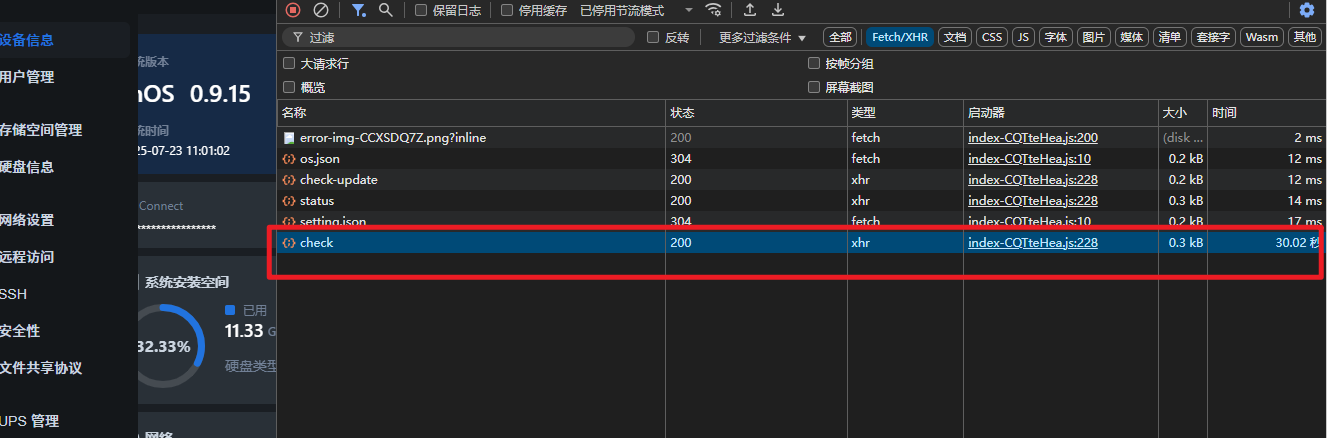Select the 清单 filter type
Screen dimensions: 1327x438
pos(1169,37)
